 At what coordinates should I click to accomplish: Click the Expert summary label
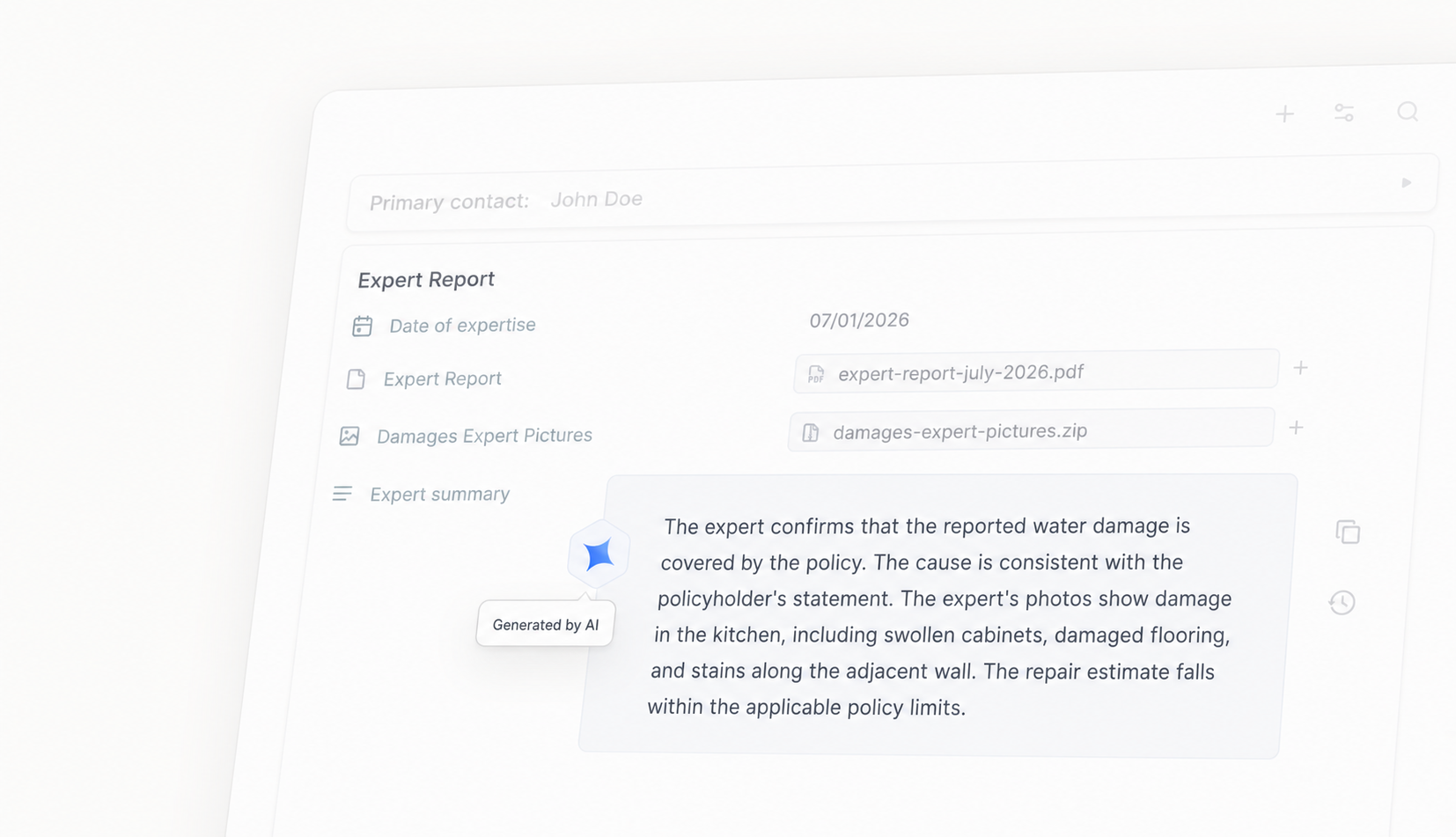tap(439, 495)
